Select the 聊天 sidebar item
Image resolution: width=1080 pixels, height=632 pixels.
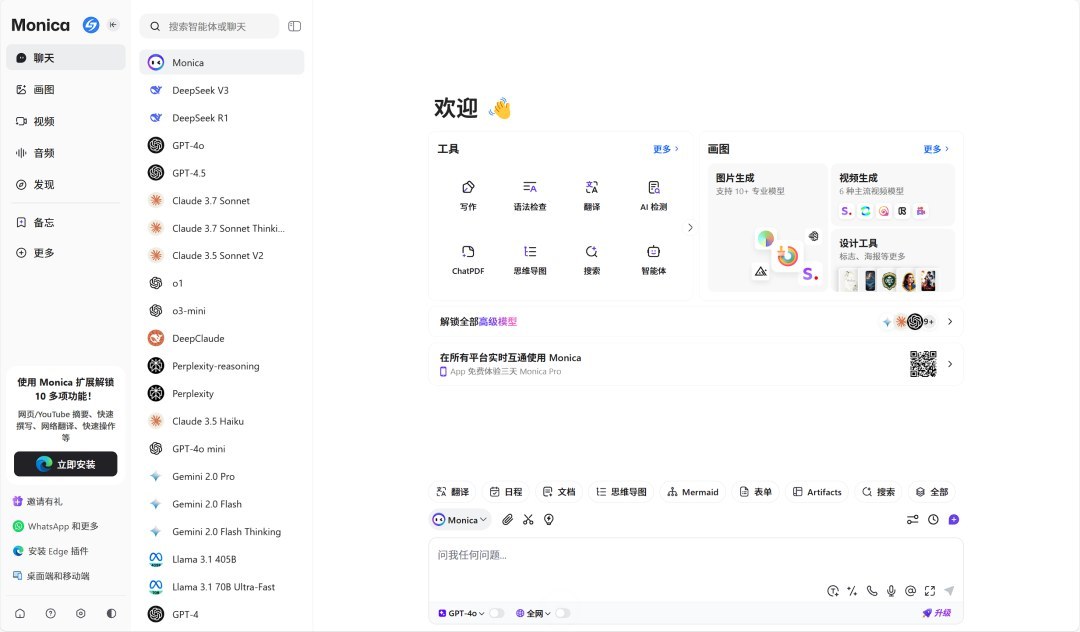pyautogui.click(x=65, y=58)
